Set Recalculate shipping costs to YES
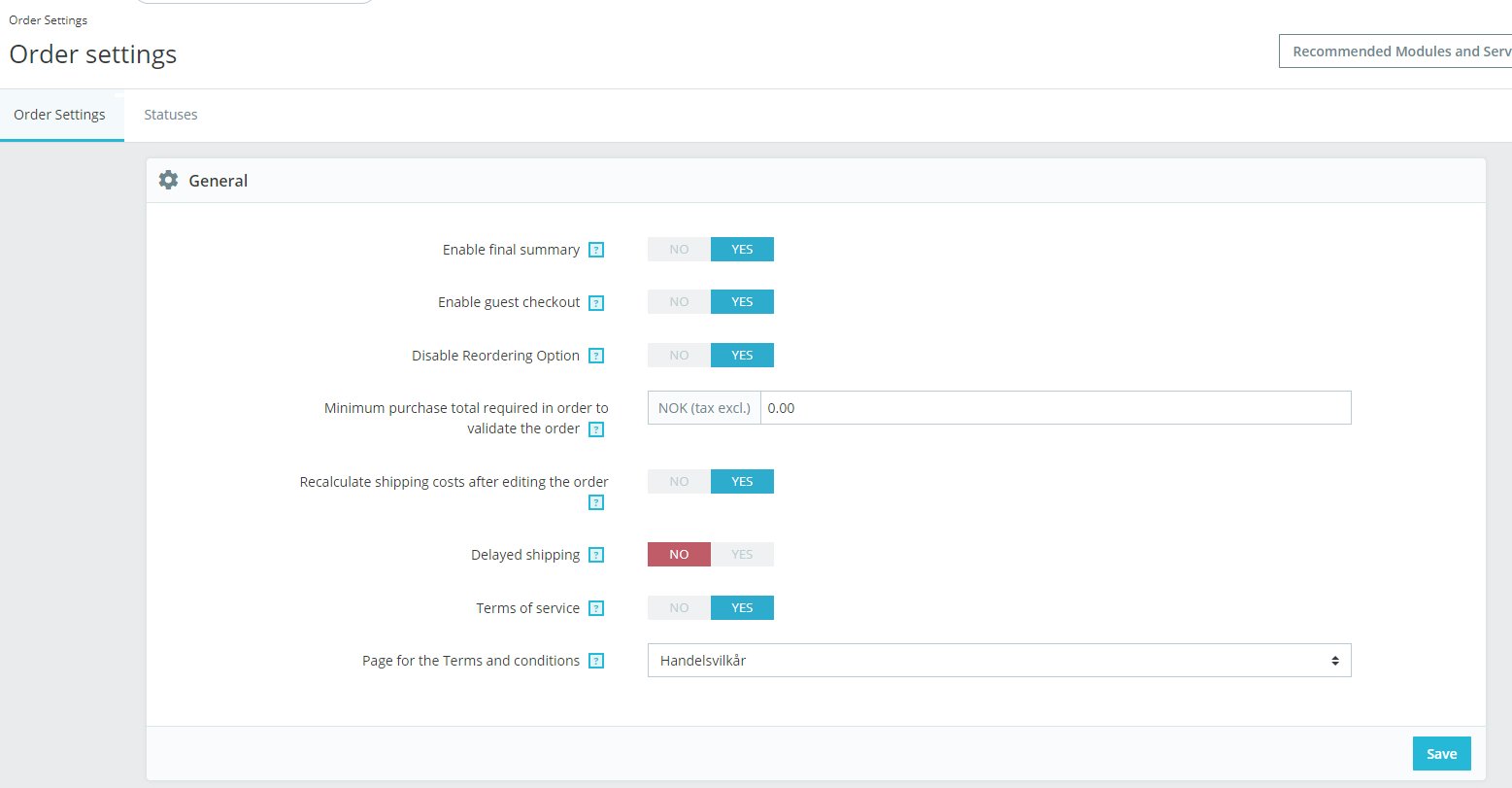Viewport: 1512px width, 788px height. [742, 482]
